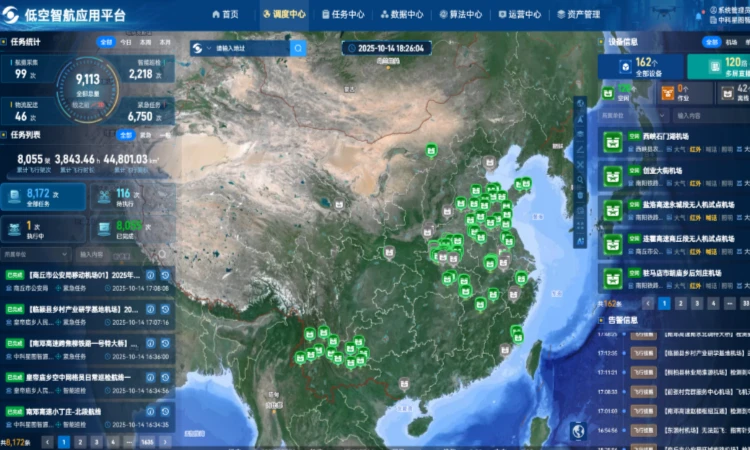Click the search magnifier button beside address input
This screenshot has width=750, height=450.
[x=298, y=48]
